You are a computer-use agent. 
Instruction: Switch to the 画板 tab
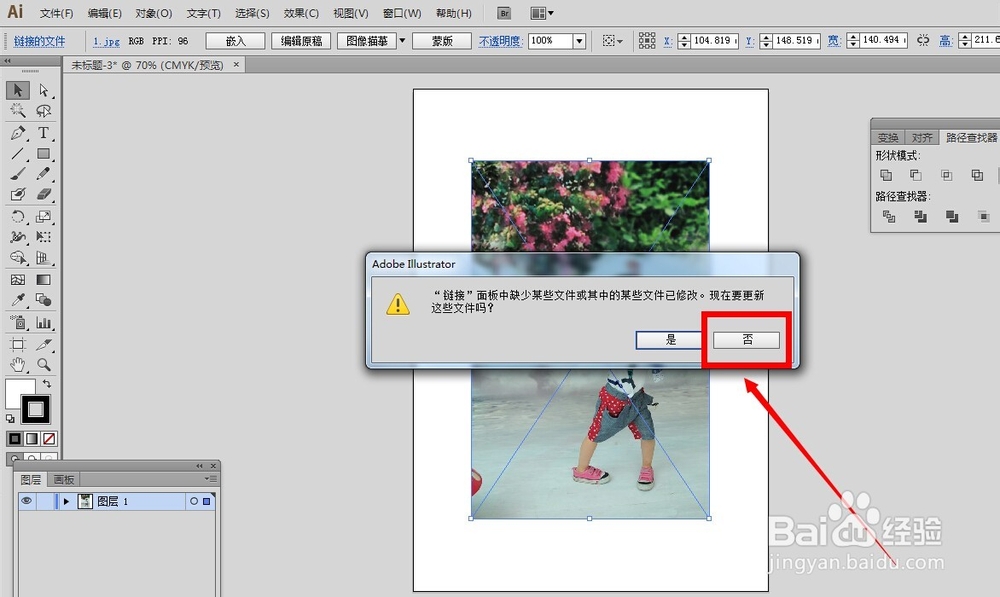64,480
